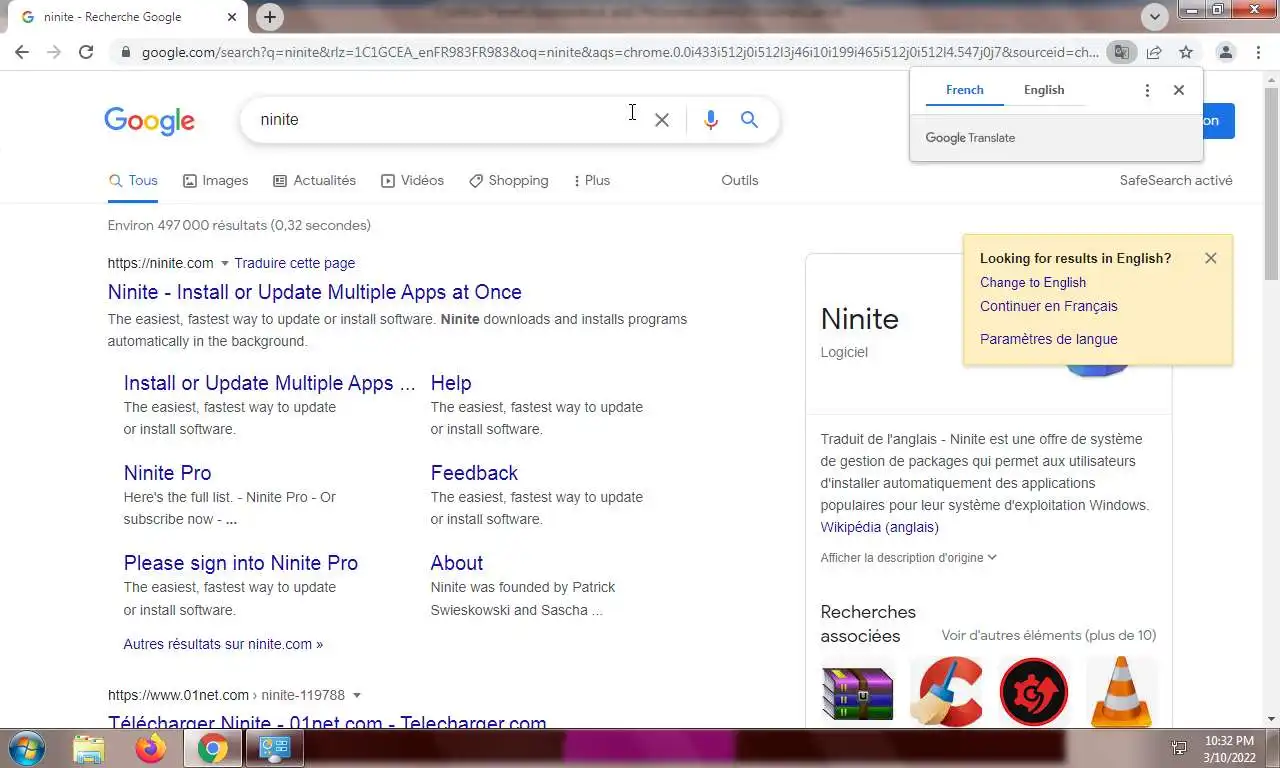Switch to the Actualités results tab

314,181
